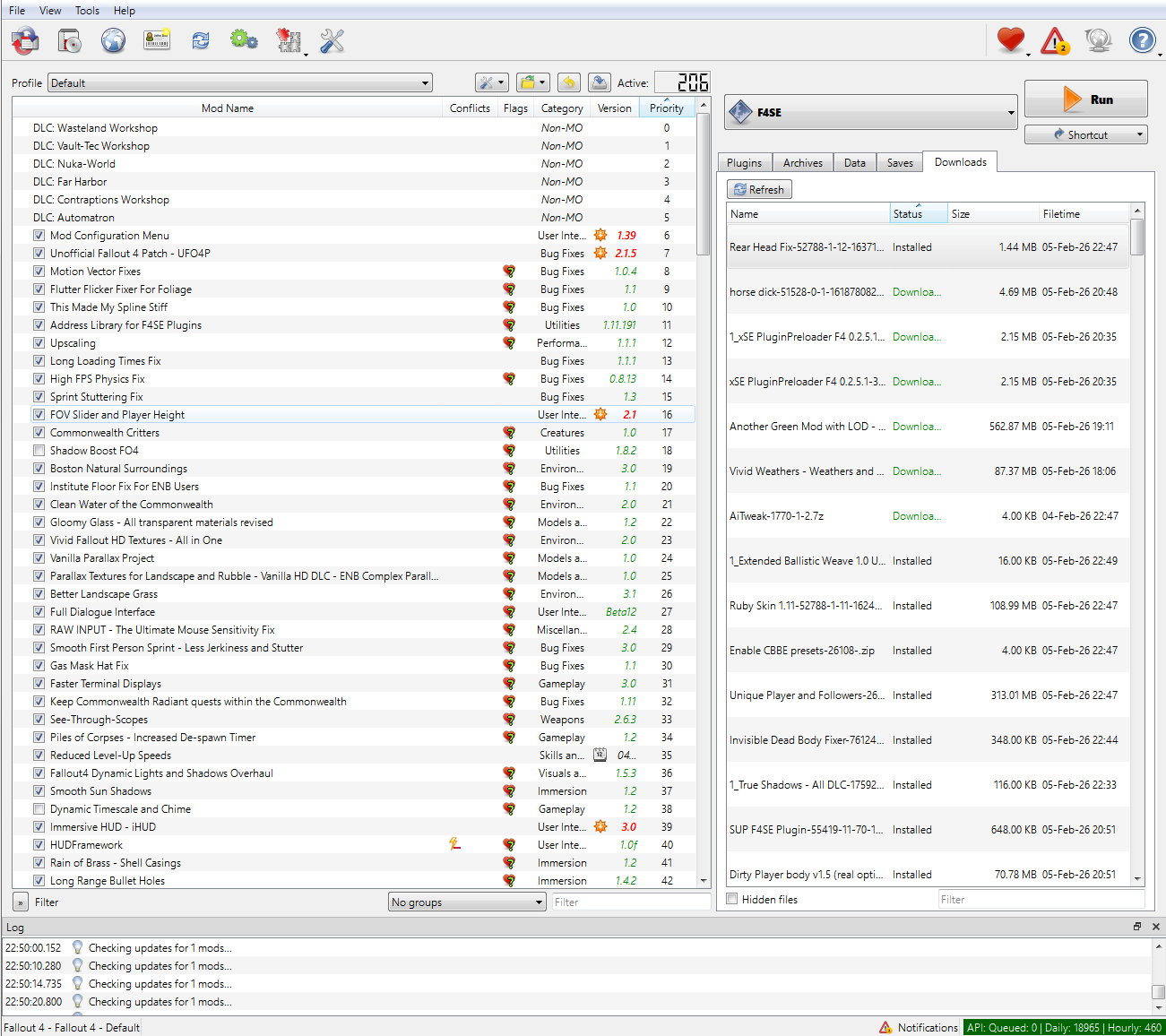The width and height of the screenshot is (1166, 1036).
Task: Click the update-available icon on FOV Slider row
Action: pos(600,414)
